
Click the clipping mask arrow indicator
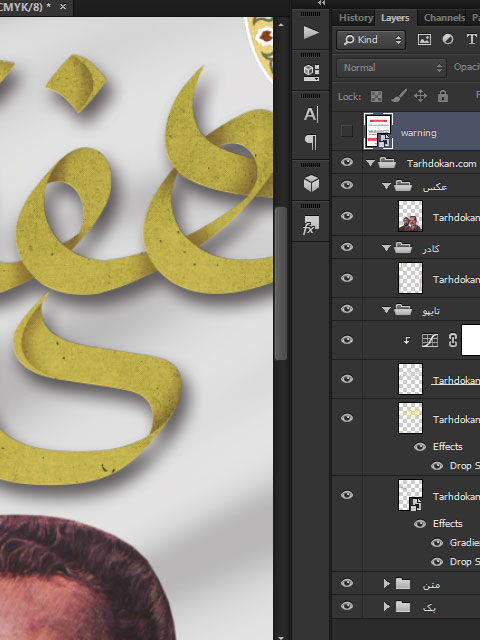click(x=407, y=340)
